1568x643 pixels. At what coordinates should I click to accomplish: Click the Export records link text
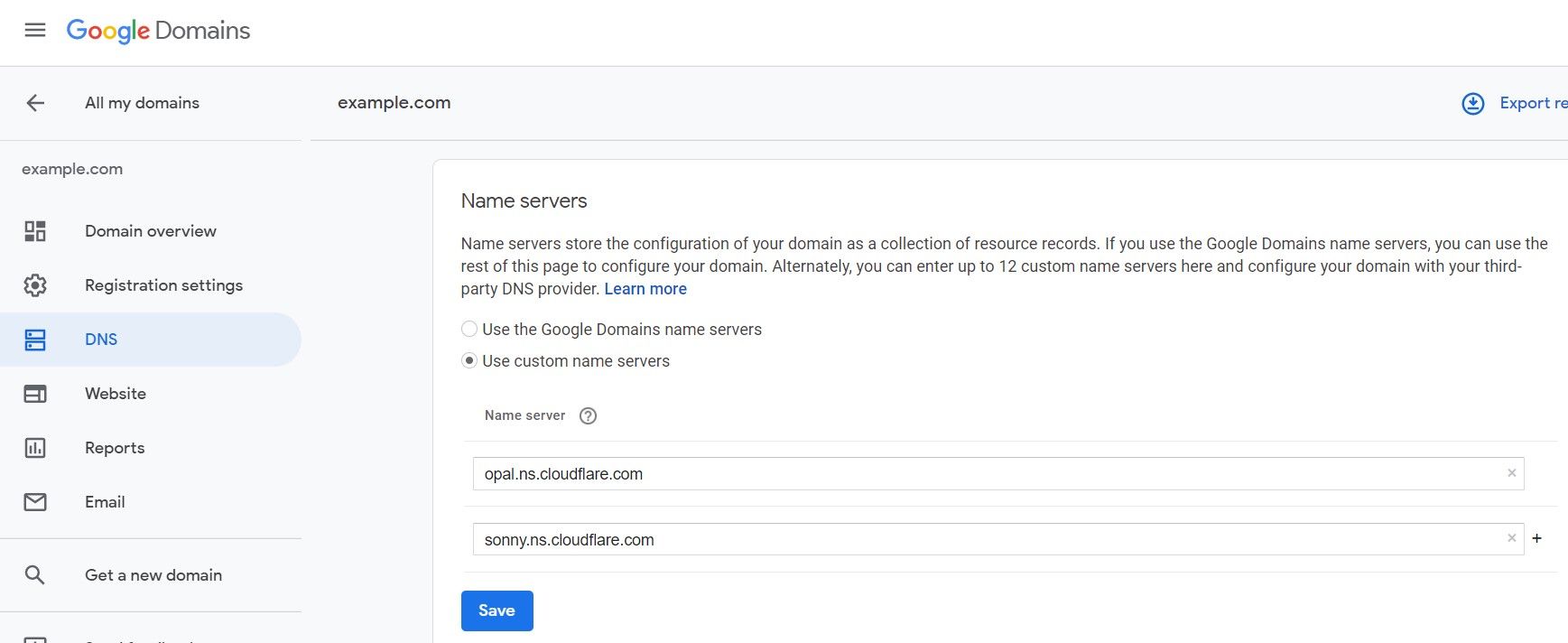pos(1534,103)
